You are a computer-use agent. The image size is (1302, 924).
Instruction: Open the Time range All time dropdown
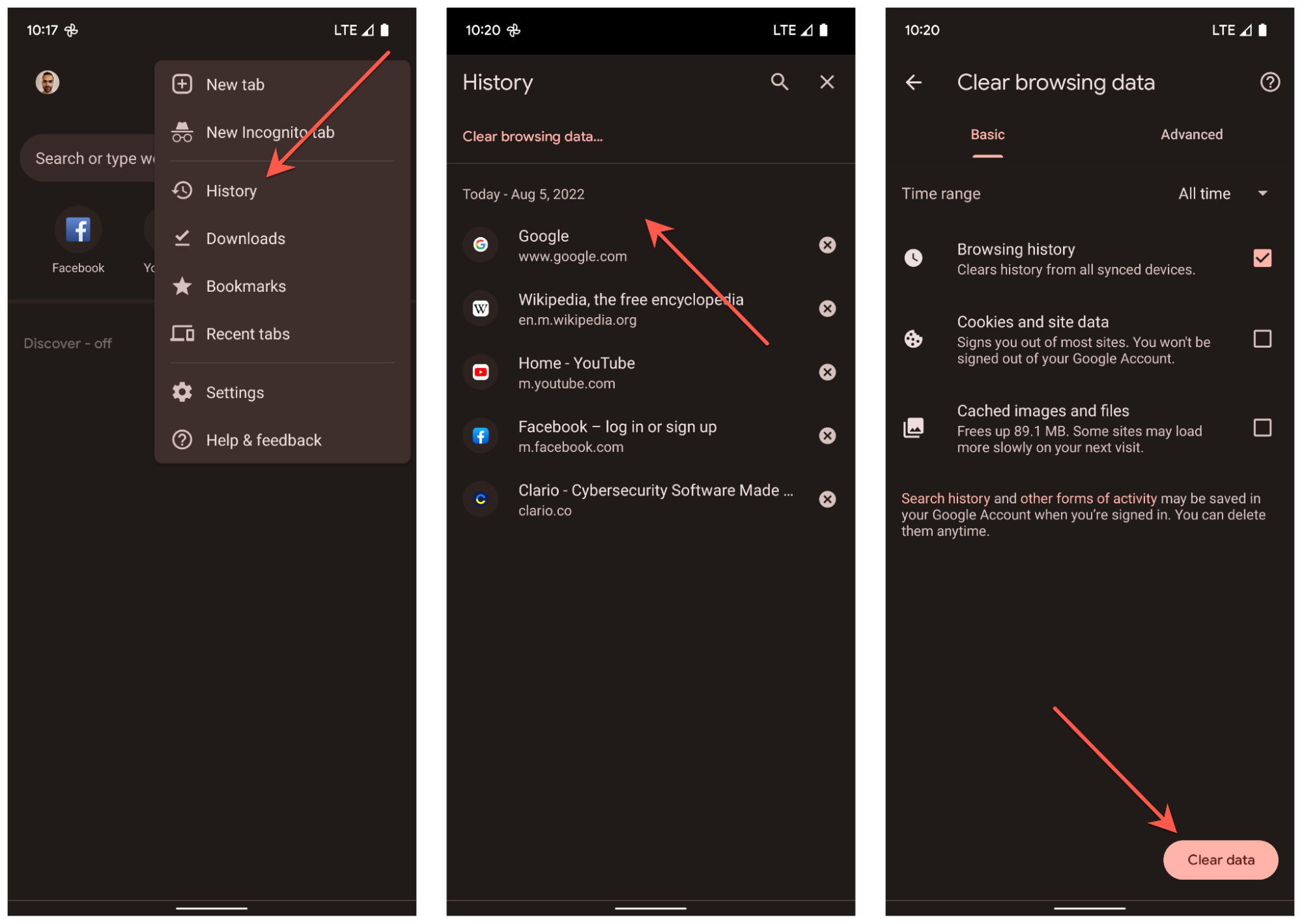pos(1223,193)
